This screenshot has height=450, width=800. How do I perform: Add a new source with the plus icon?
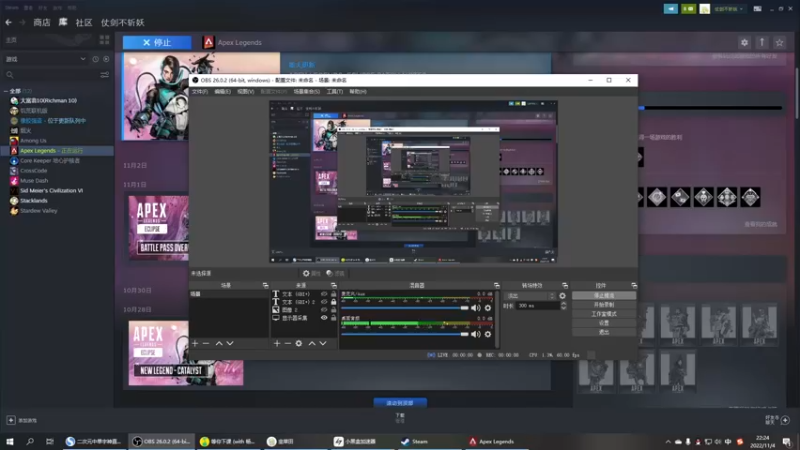(x=277, y=343)
